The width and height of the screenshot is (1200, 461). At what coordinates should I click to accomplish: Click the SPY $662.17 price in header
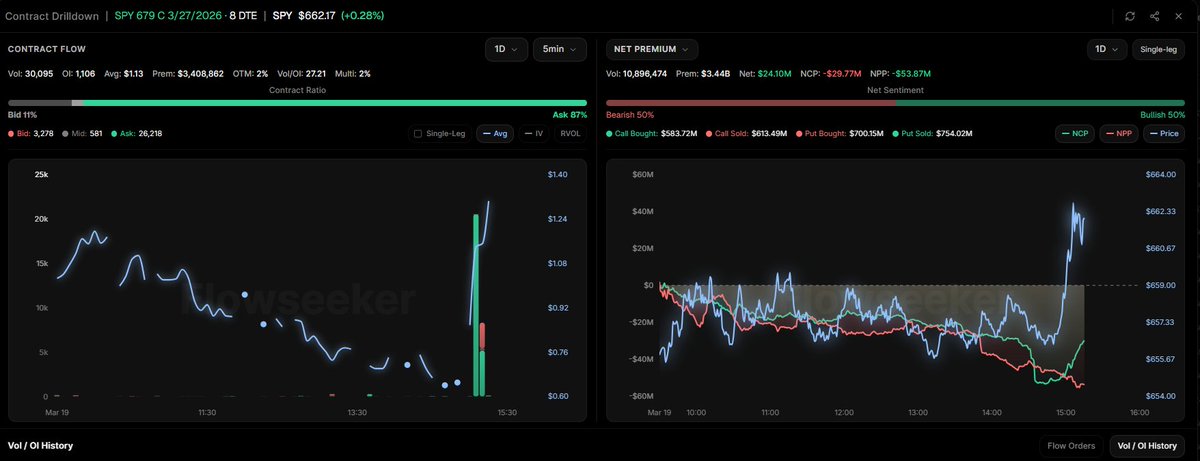(306, 16)
